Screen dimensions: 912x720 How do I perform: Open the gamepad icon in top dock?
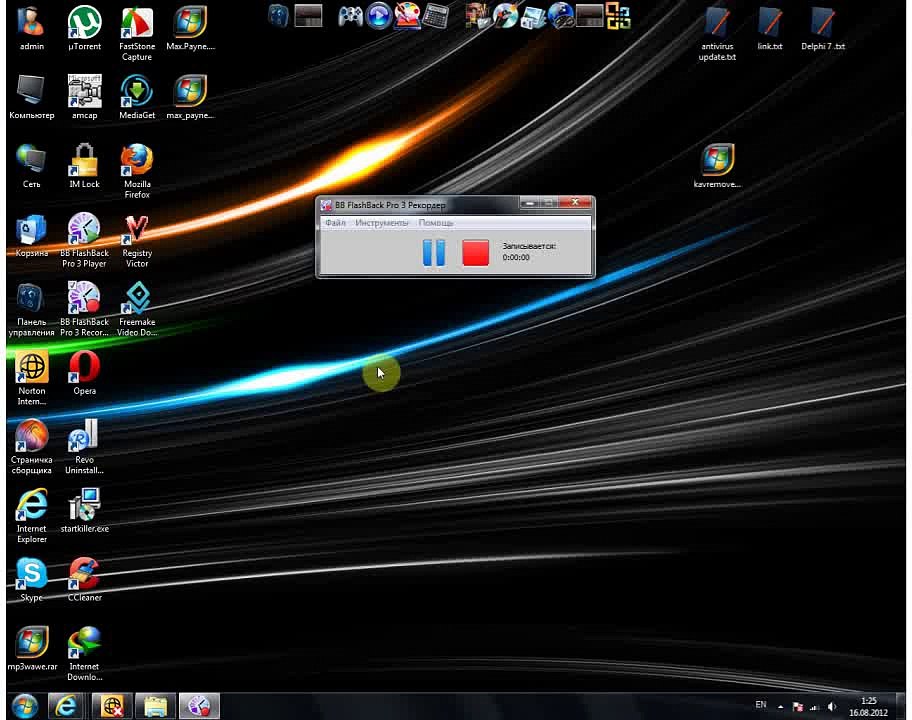(350, 16)
